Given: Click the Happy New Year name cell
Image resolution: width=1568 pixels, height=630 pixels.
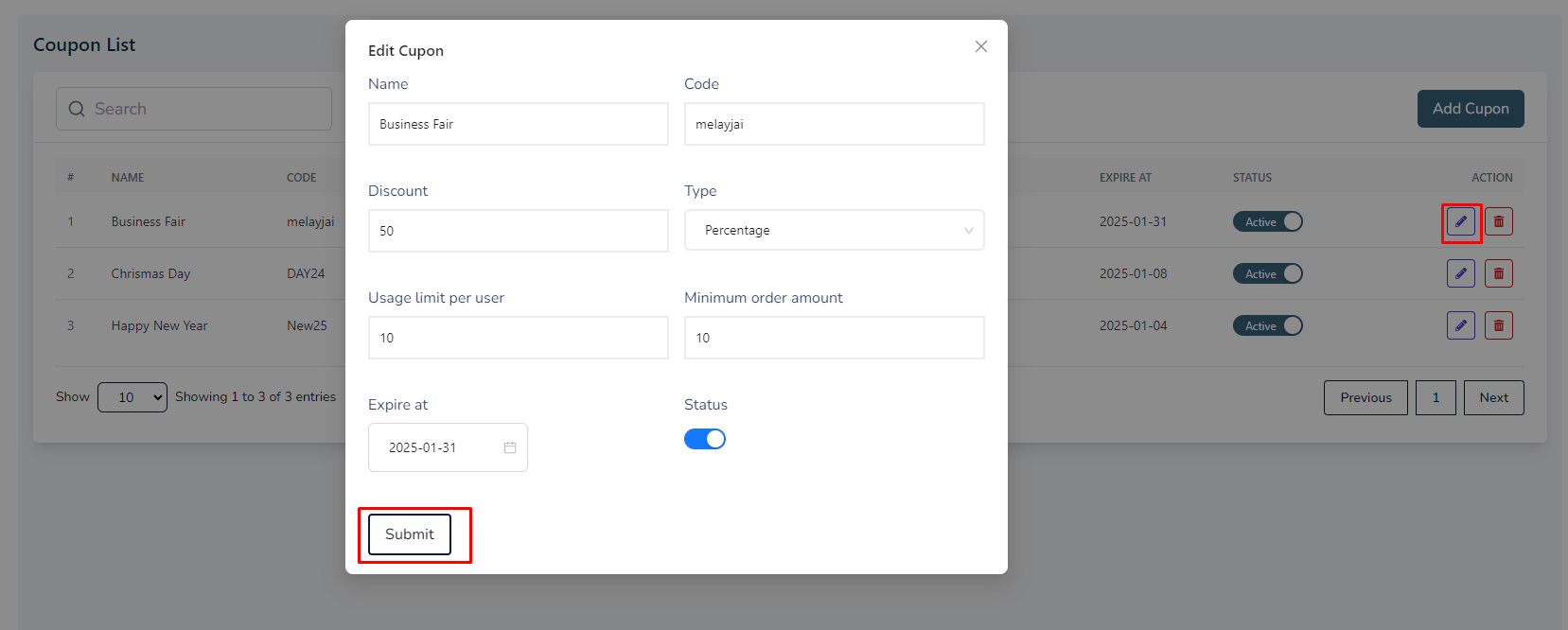Looking at the screenshot, I should (x=159, y=325).
